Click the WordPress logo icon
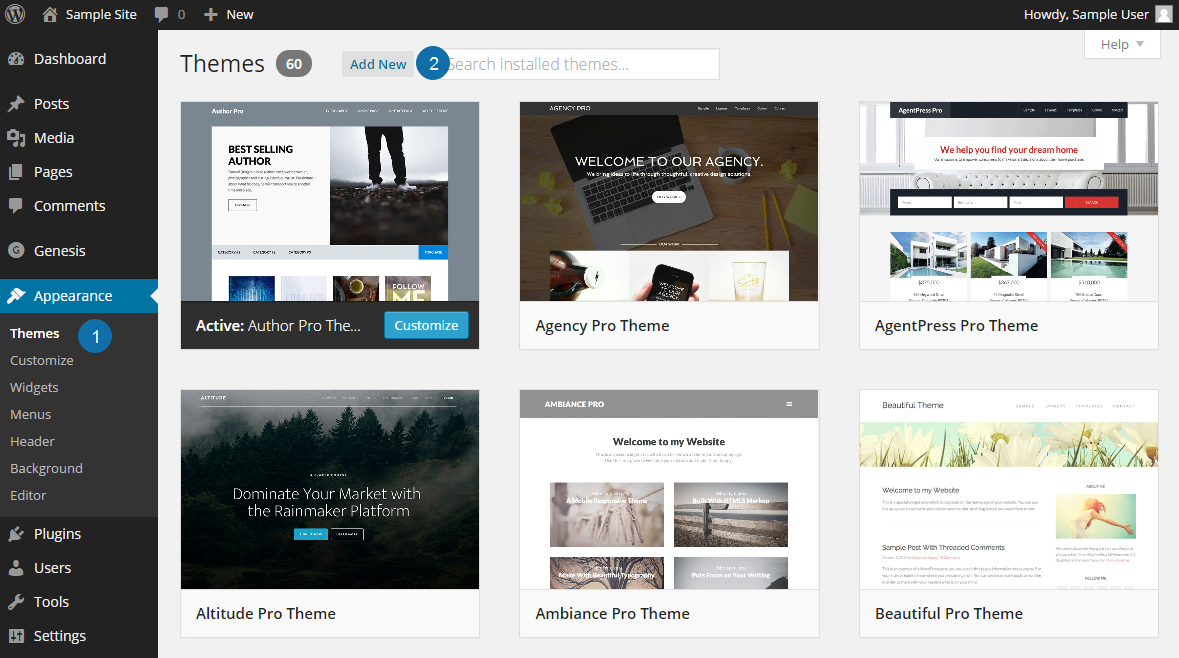Viewport: 1179px width, 658px height. [15, 14]
